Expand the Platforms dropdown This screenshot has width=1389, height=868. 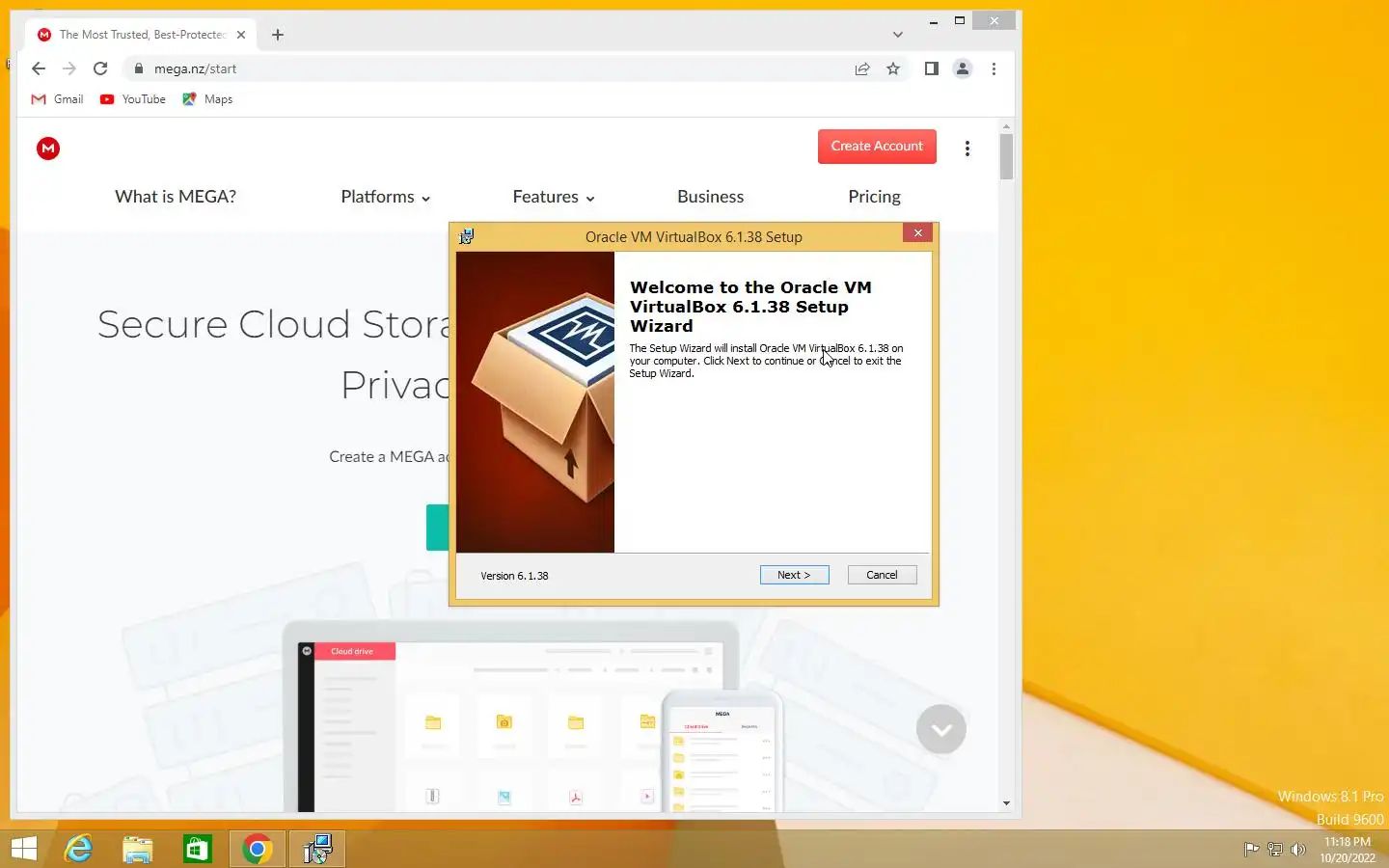click(x=386, y=197)
